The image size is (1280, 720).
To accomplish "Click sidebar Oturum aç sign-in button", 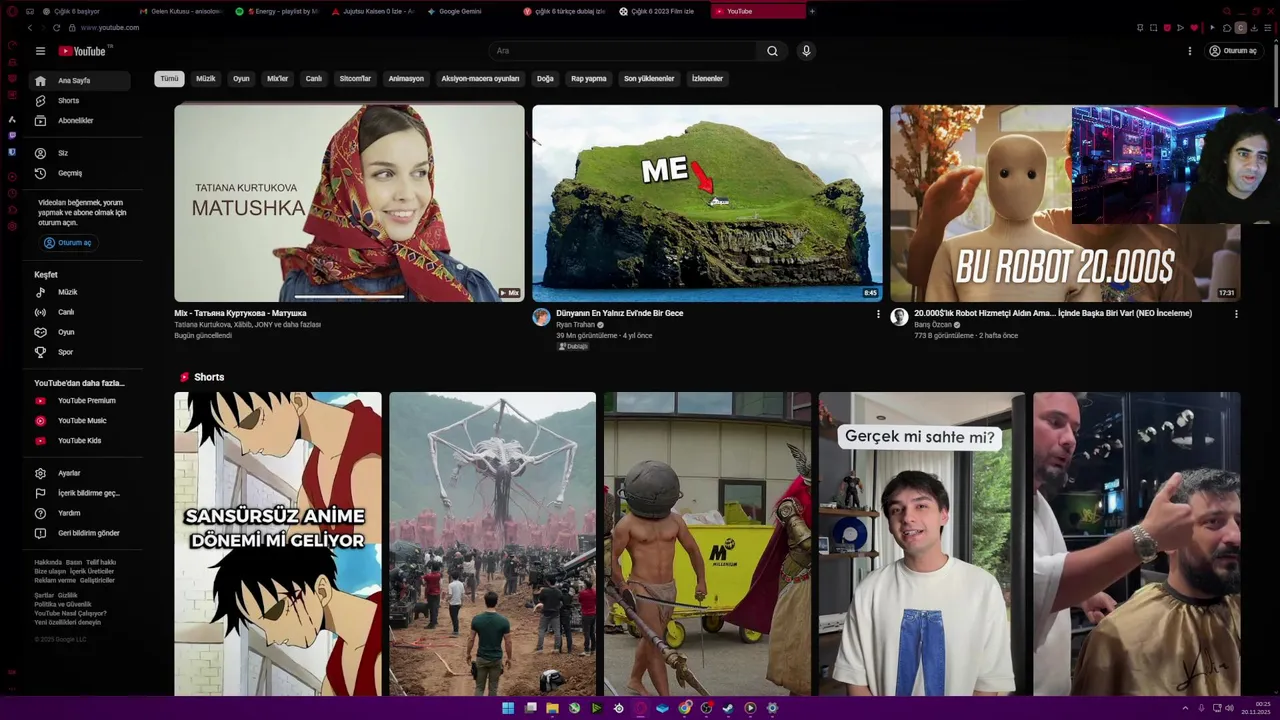I will coord(68,243).
